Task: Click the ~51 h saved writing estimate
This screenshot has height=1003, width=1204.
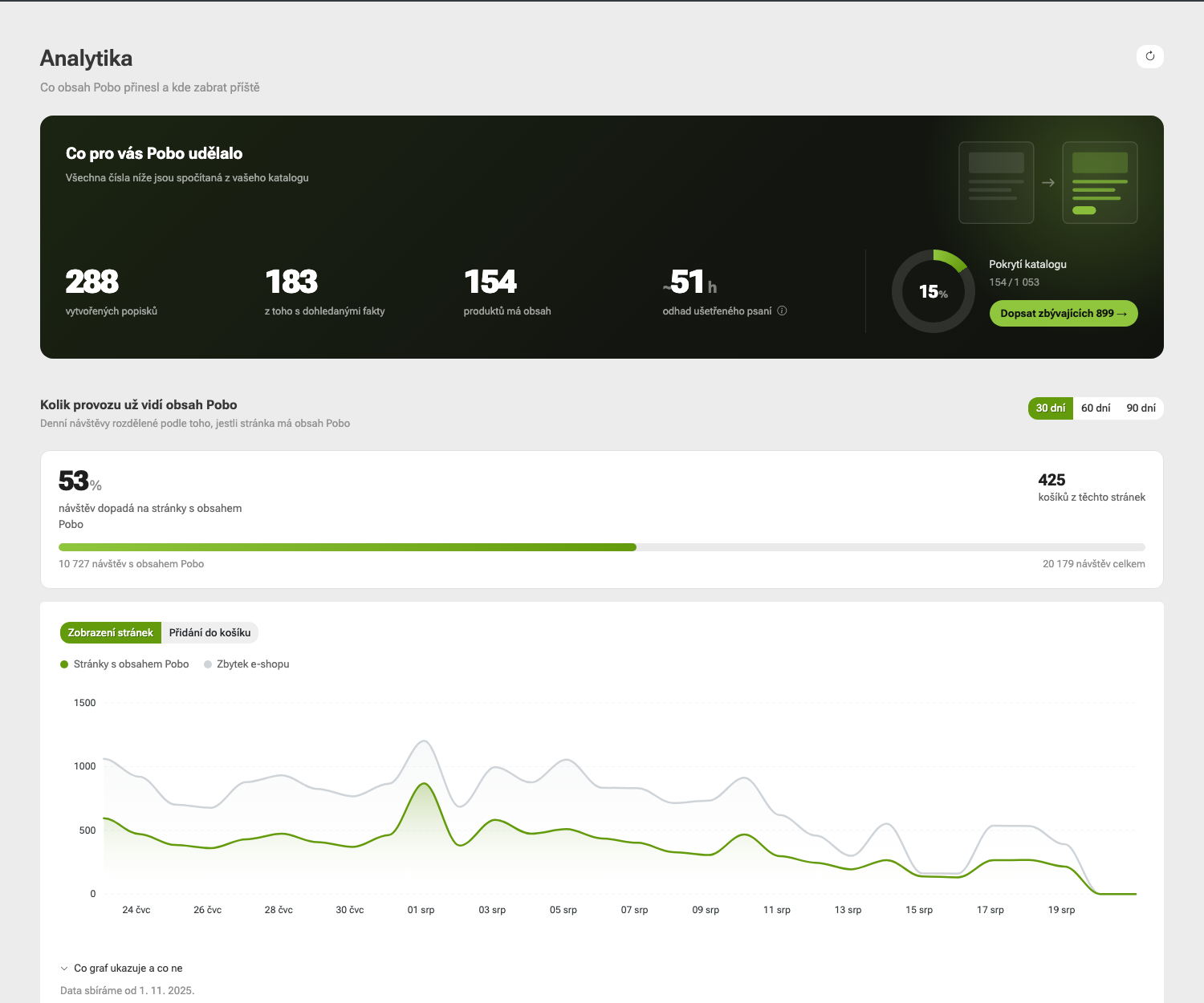Action: click(690, 282)
